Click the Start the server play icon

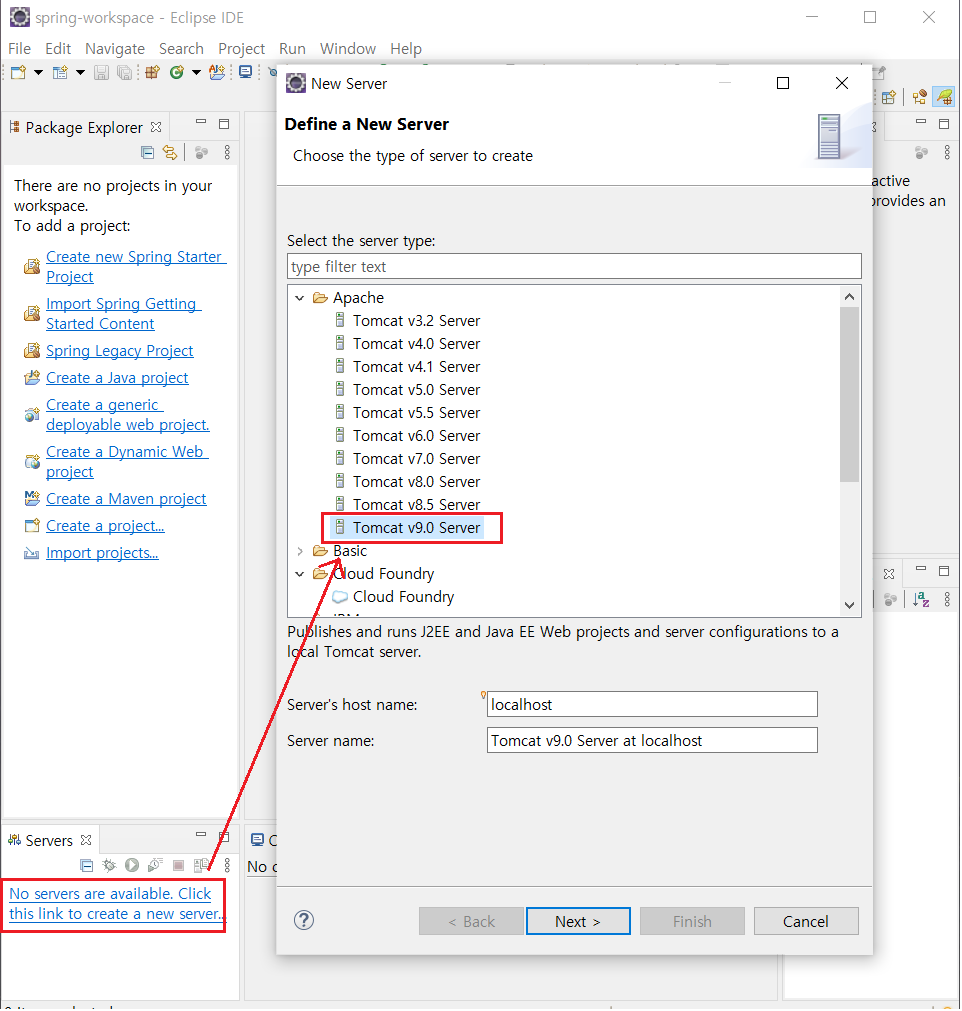[x=132, y=865]
